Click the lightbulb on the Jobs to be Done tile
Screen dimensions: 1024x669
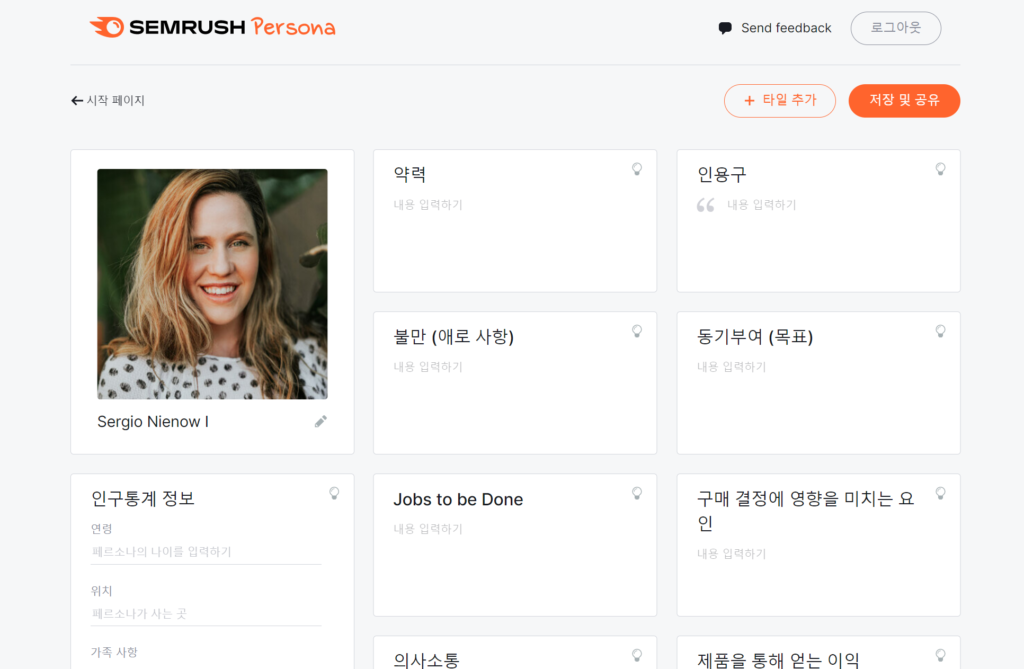(637, 493)
